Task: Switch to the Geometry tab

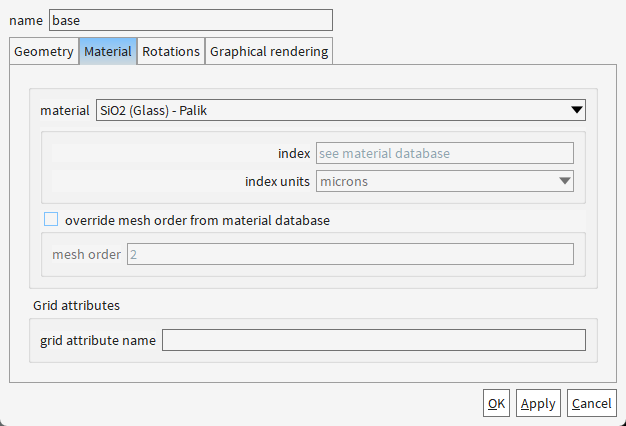Action: (44, 52)
